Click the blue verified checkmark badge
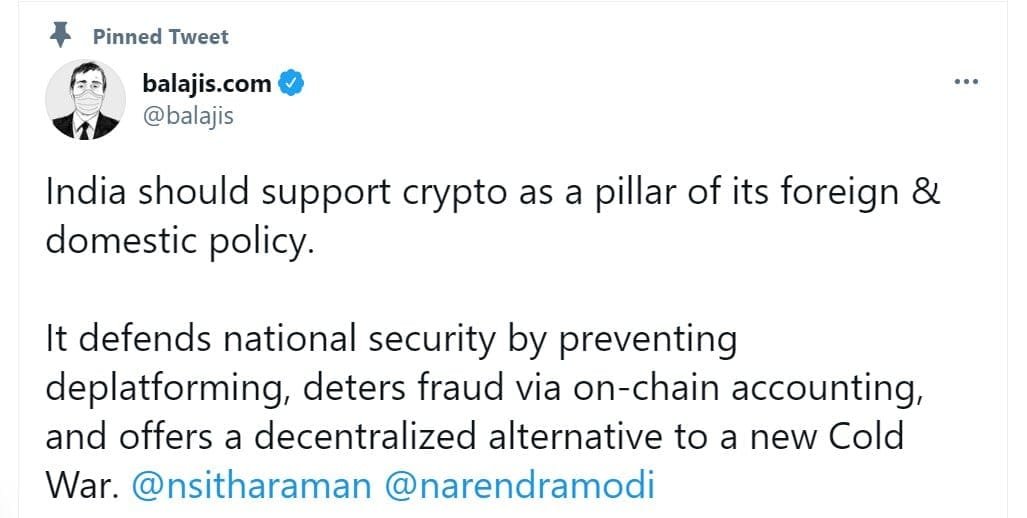1027x518 pixels. click(291, 84)
